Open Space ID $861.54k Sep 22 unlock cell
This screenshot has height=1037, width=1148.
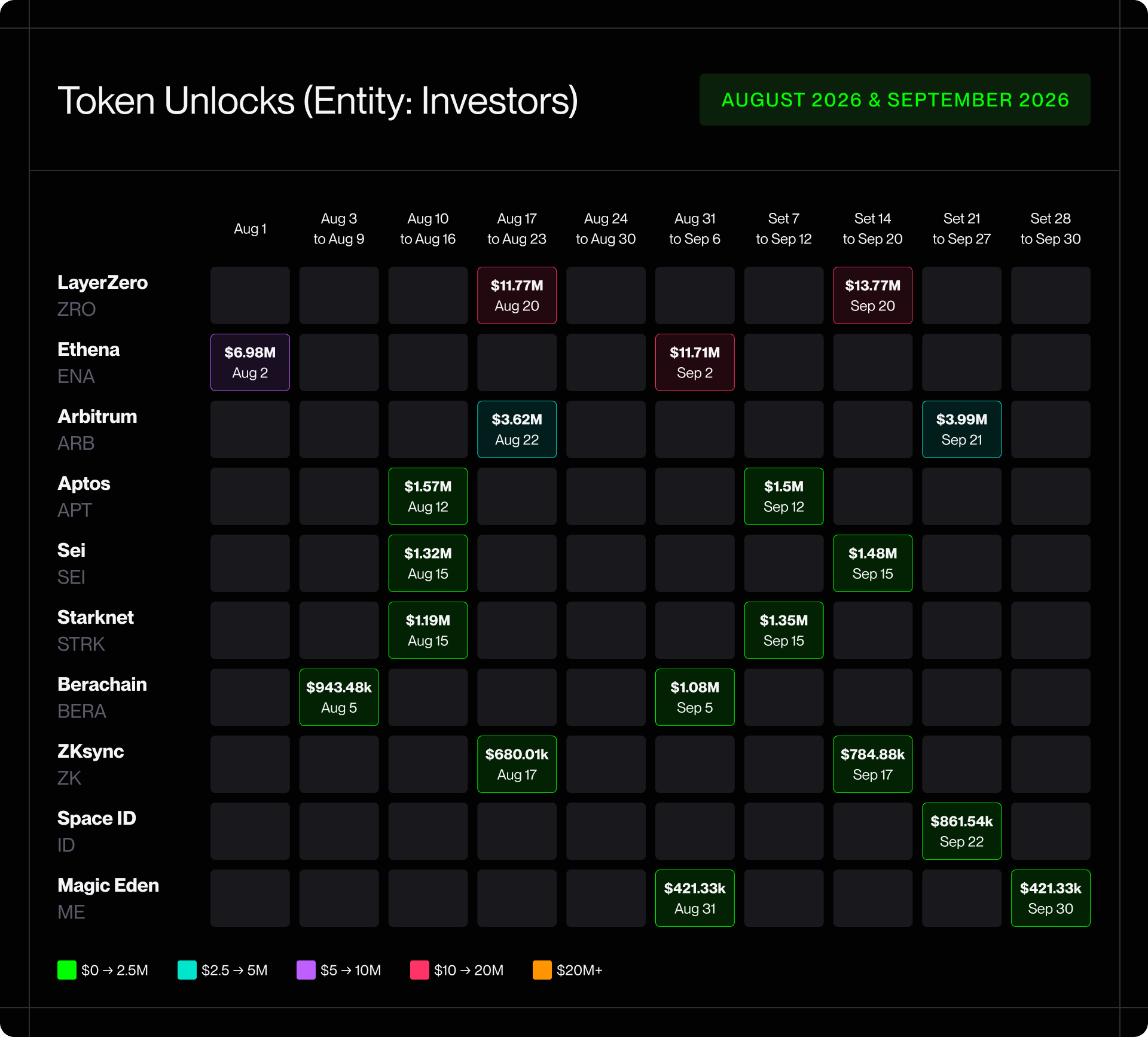click(961, 831)
